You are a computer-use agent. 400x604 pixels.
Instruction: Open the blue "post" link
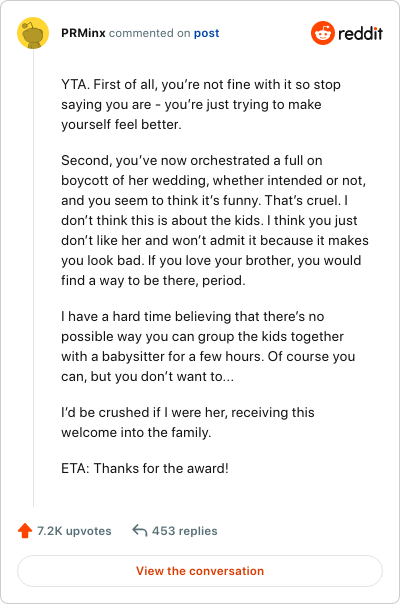(x=207, y=33)
